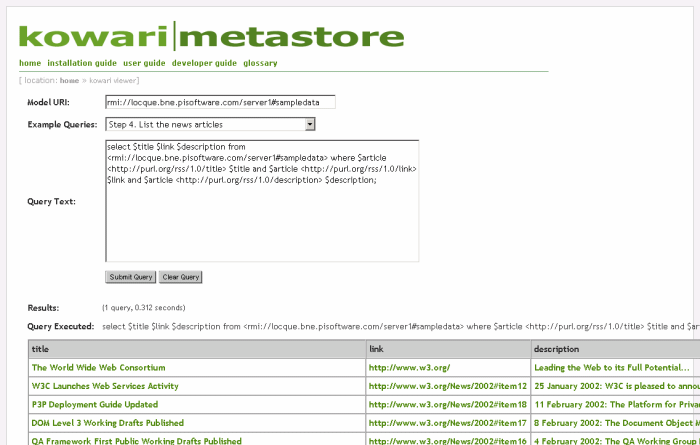This screenshot has width=700, height=445.
Task: Click the kowari metastore logo
Action: (212, 36)
